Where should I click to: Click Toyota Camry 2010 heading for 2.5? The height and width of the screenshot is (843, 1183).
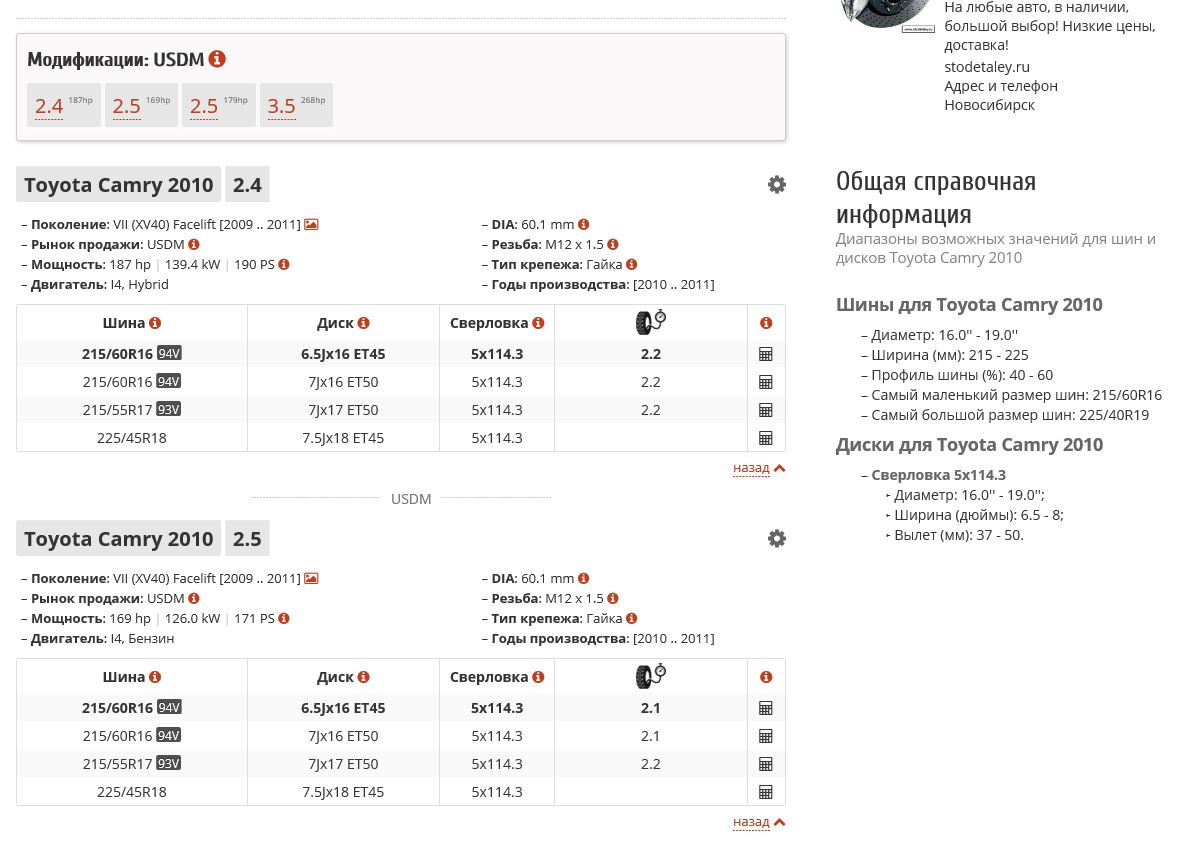[118, 538]
